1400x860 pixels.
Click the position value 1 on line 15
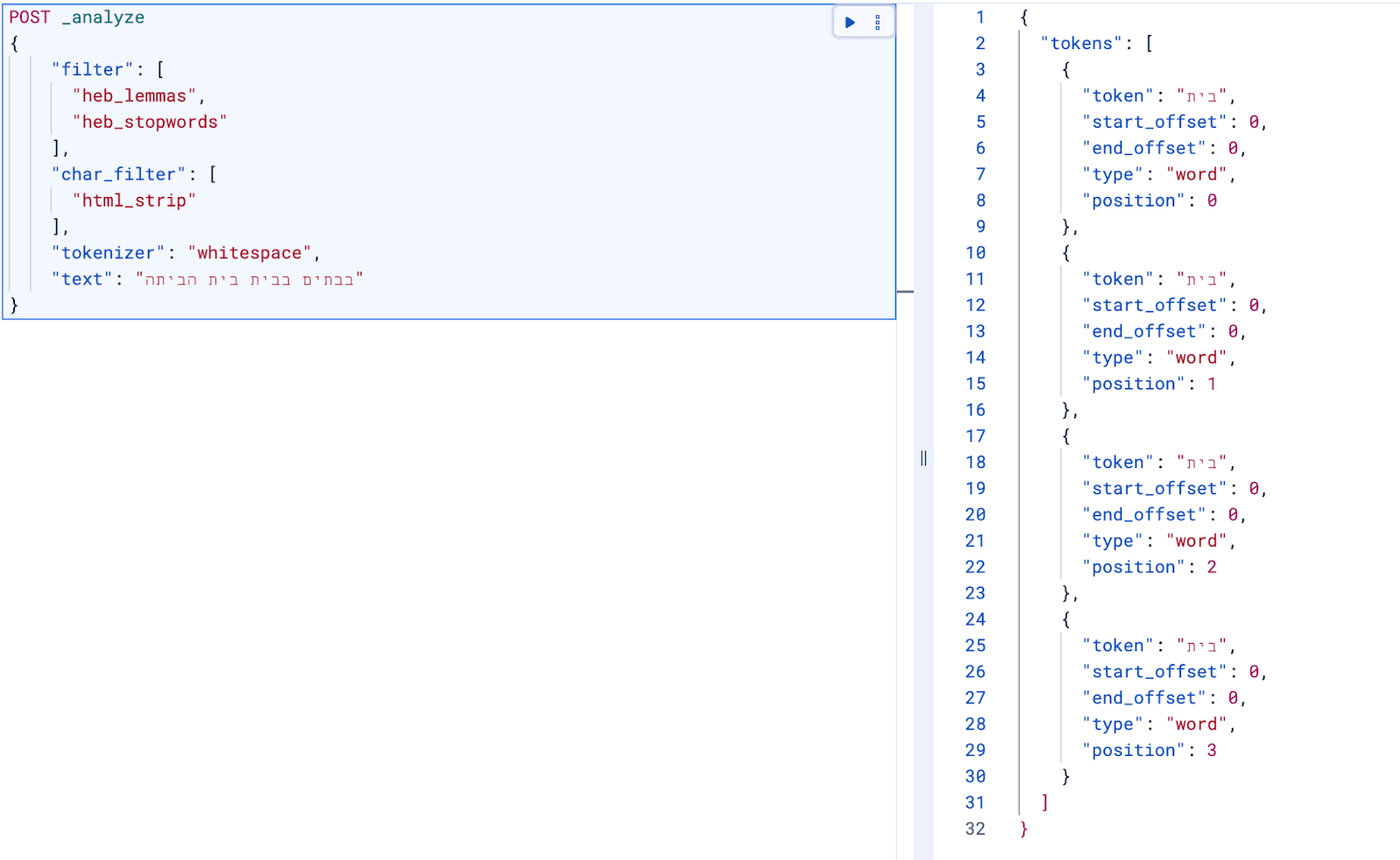click(x=1212, y=383)
